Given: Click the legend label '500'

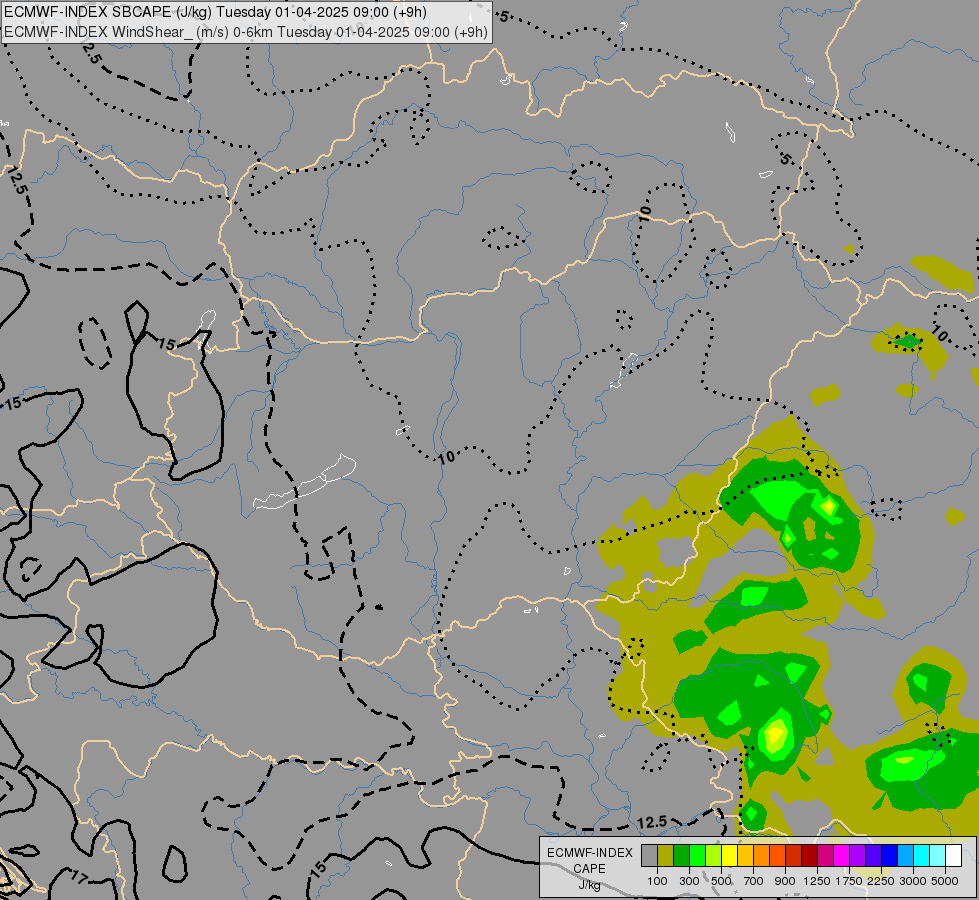Looking at the screenshot, I should [x=721, y=881].
